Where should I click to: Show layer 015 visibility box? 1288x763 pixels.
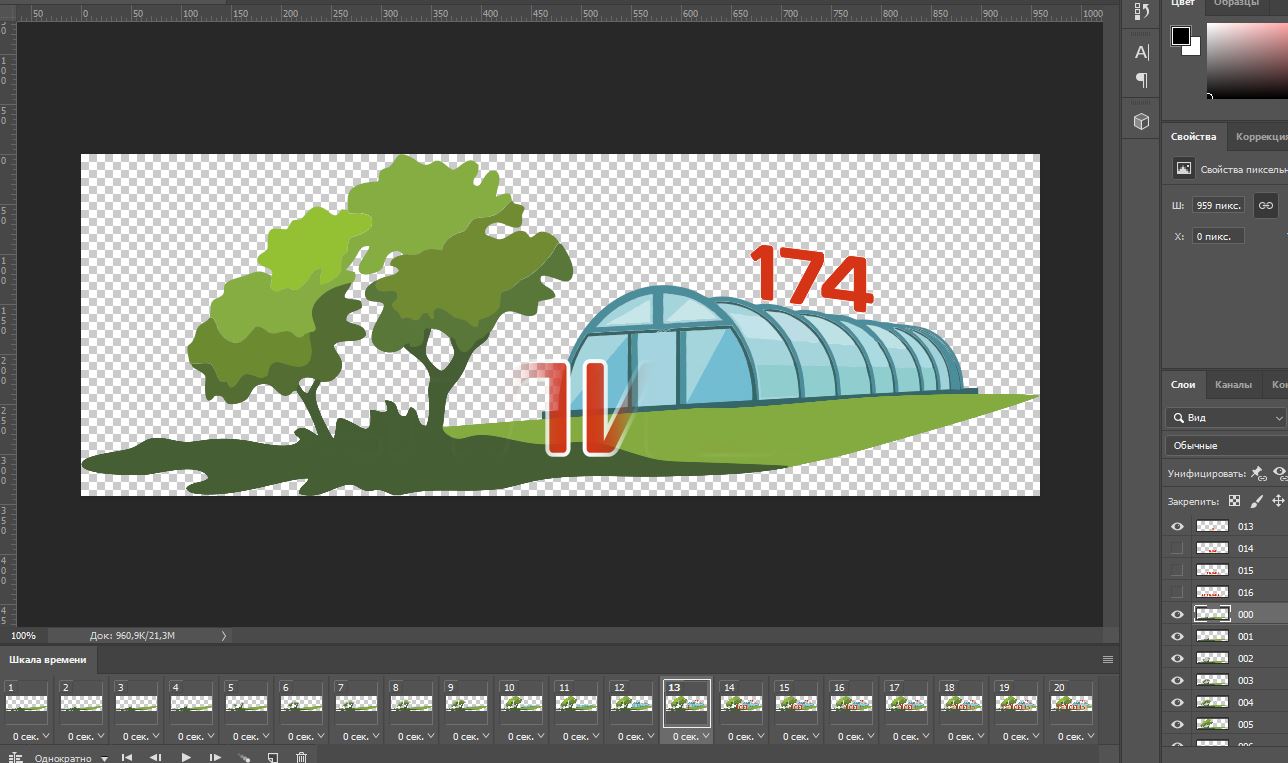coord(1177,570)
